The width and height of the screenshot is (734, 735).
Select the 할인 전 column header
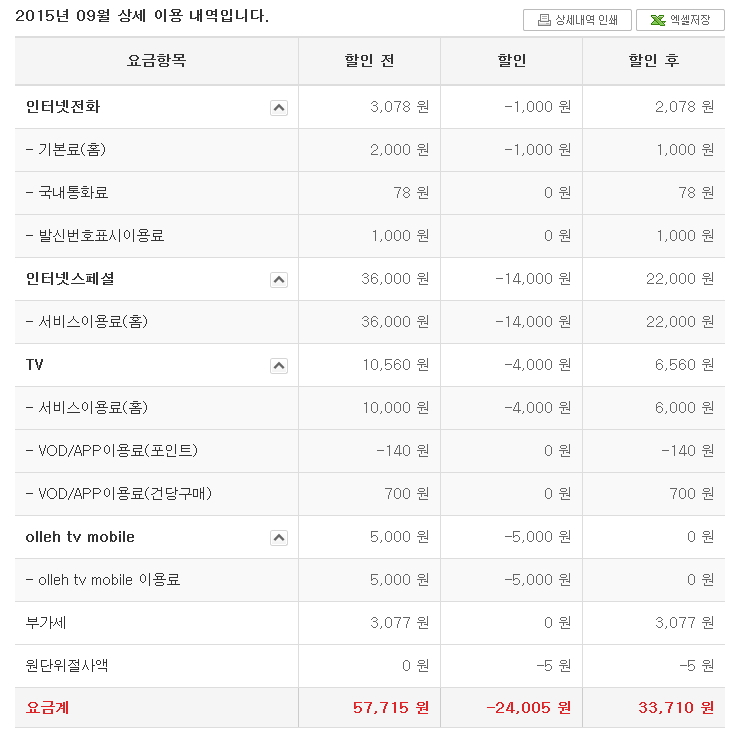click(369, 61)
